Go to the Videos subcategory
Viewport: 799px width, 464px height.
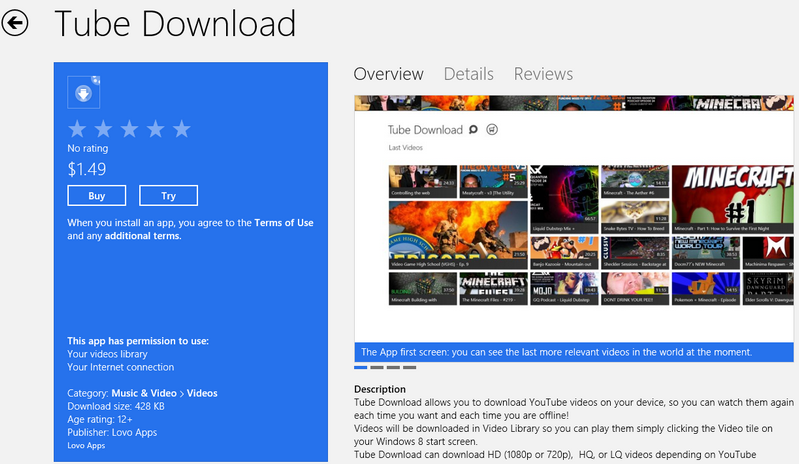point(201,393)
